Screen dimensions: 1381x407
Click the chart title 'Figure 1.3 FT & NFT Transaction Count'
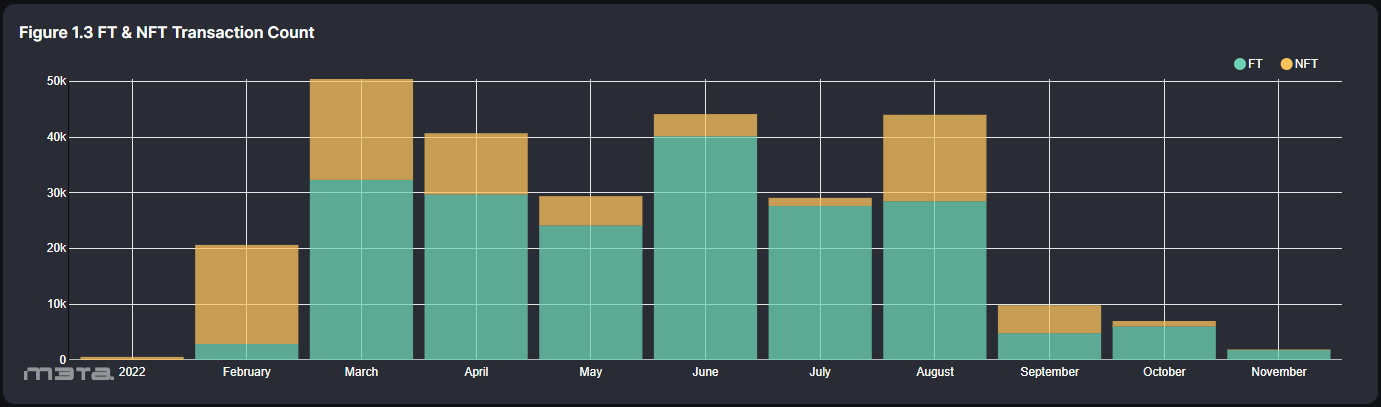point(167,33)
